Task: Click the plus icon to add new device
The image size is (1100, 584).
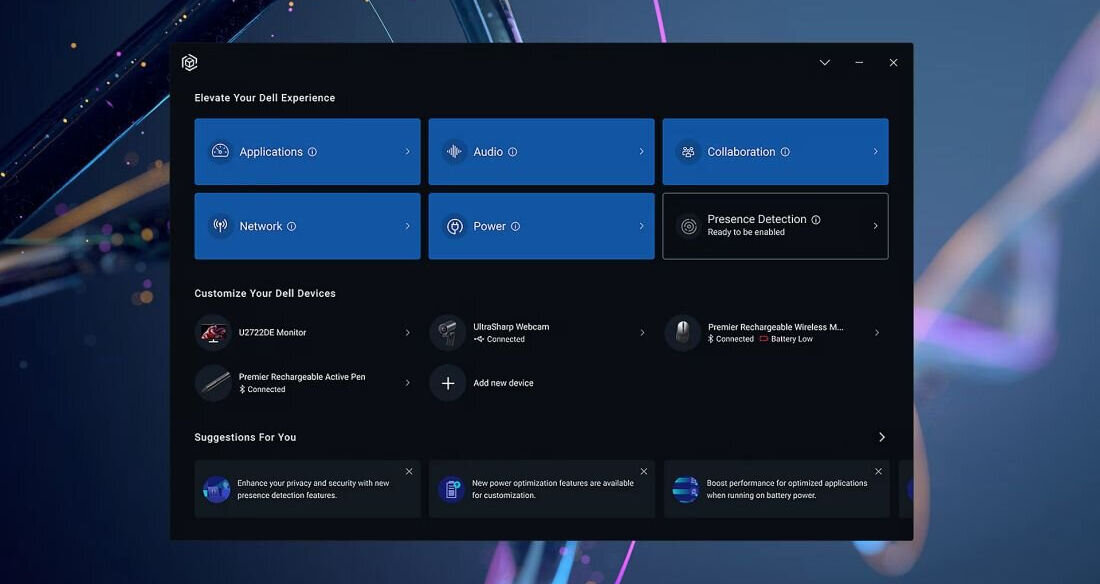Action: 448,383
